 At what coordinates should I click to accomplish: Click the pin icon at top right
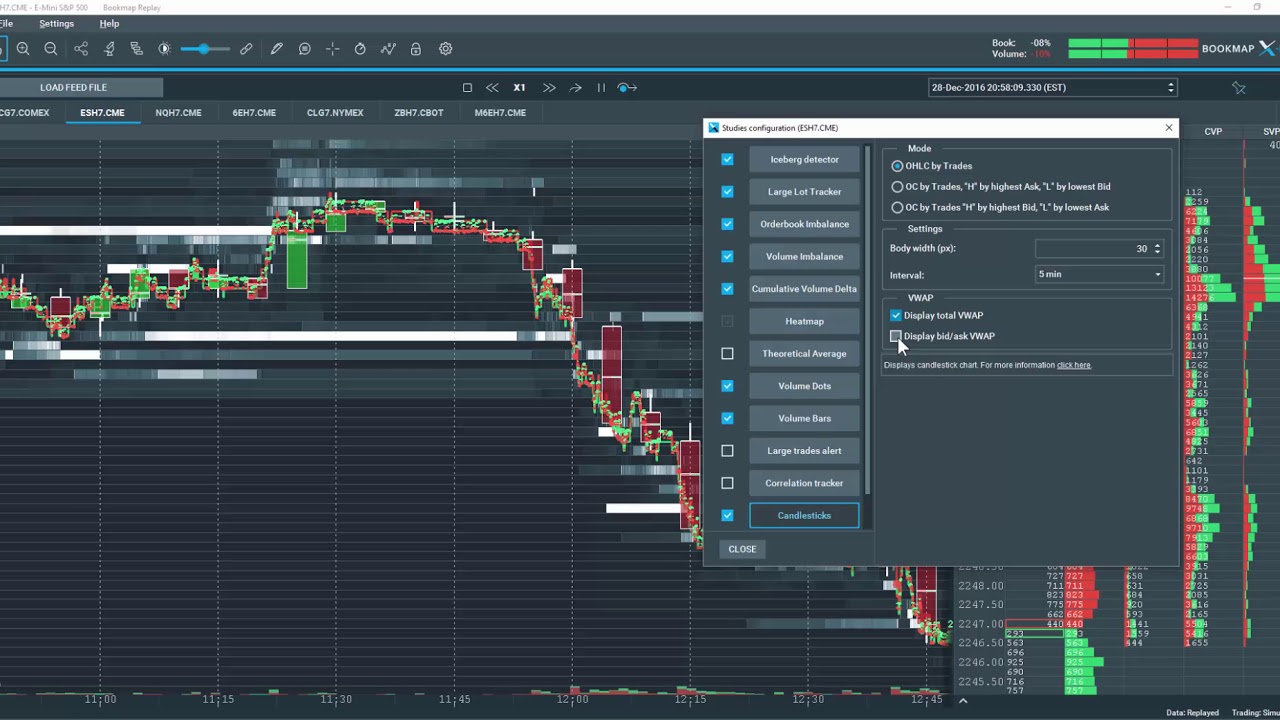[1239, 88]
